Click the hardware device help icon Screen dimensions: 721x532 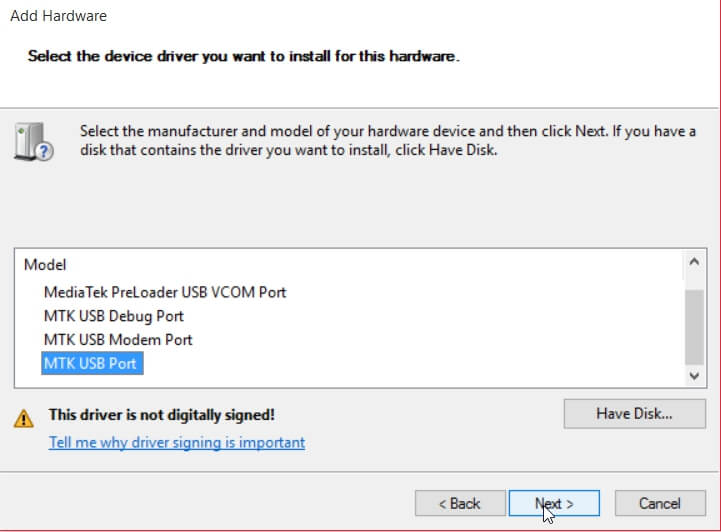pos(34,142)
